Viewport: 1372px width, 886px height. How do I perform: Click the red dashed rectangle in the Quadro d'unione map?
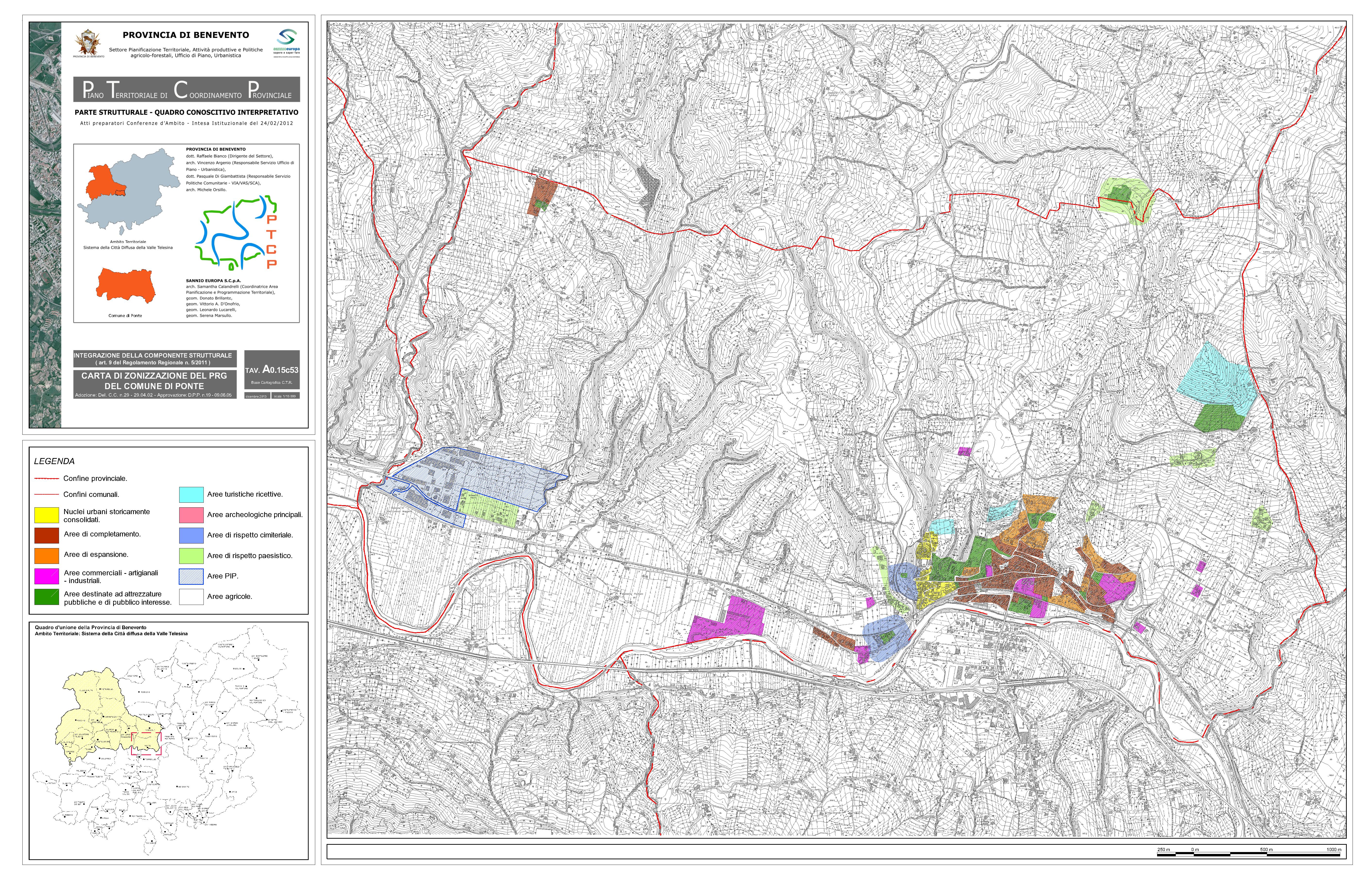pyautogui.click(x=147, y=743)
